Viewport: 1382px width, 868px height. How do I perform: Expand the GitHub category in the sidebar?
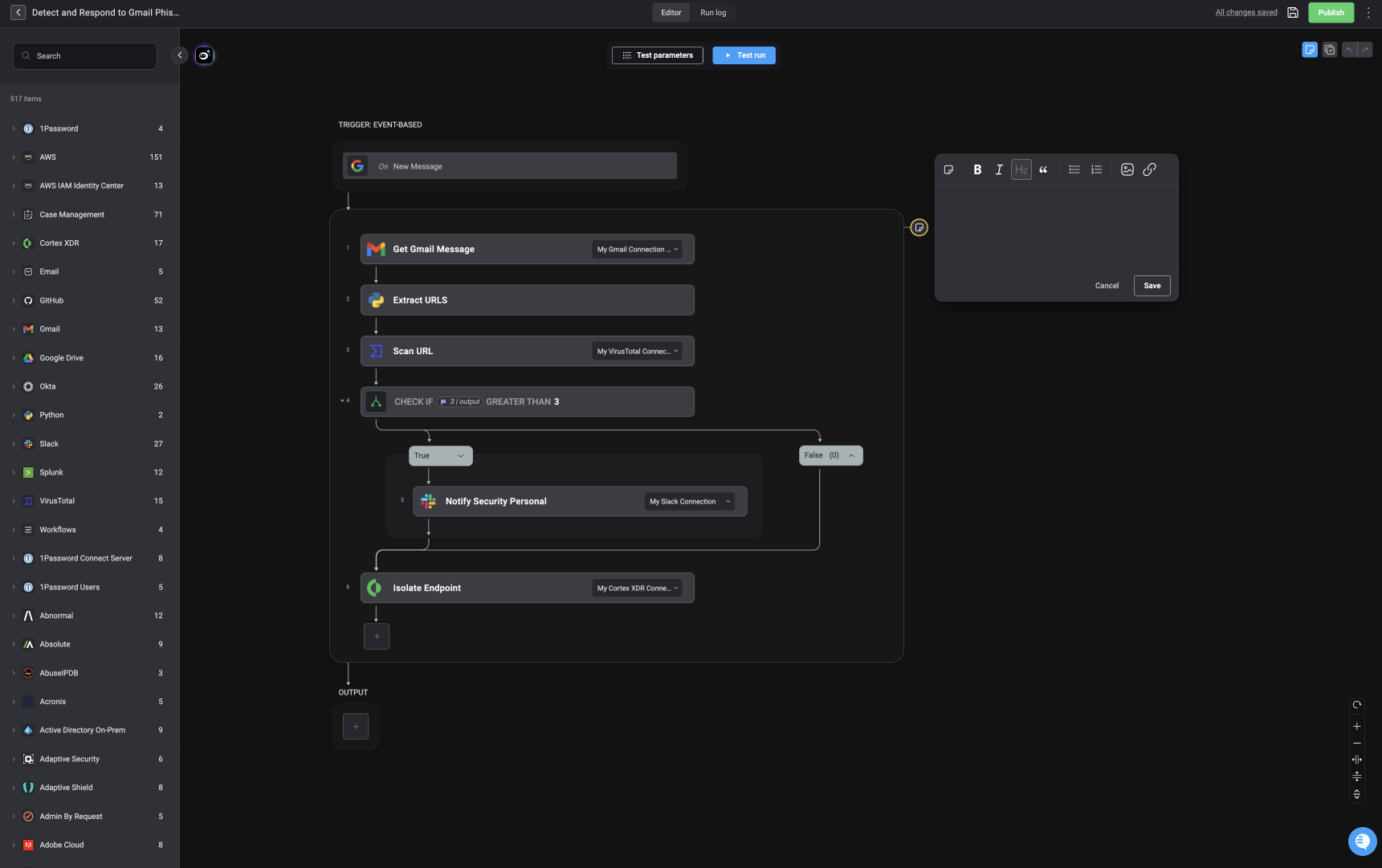[14, 300]
